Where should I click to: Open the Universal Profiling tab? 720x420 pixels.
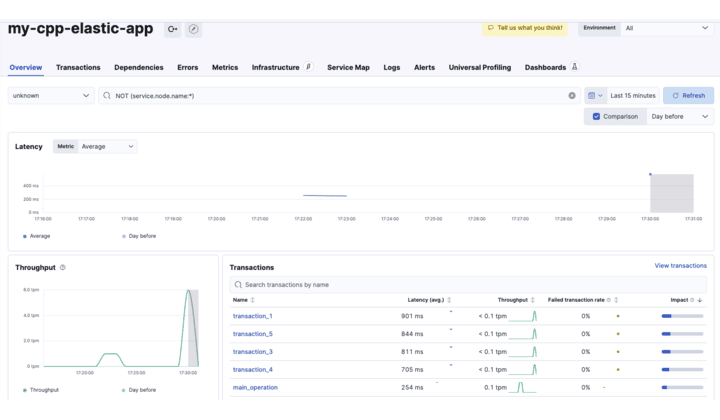click(x=479, y=68)
